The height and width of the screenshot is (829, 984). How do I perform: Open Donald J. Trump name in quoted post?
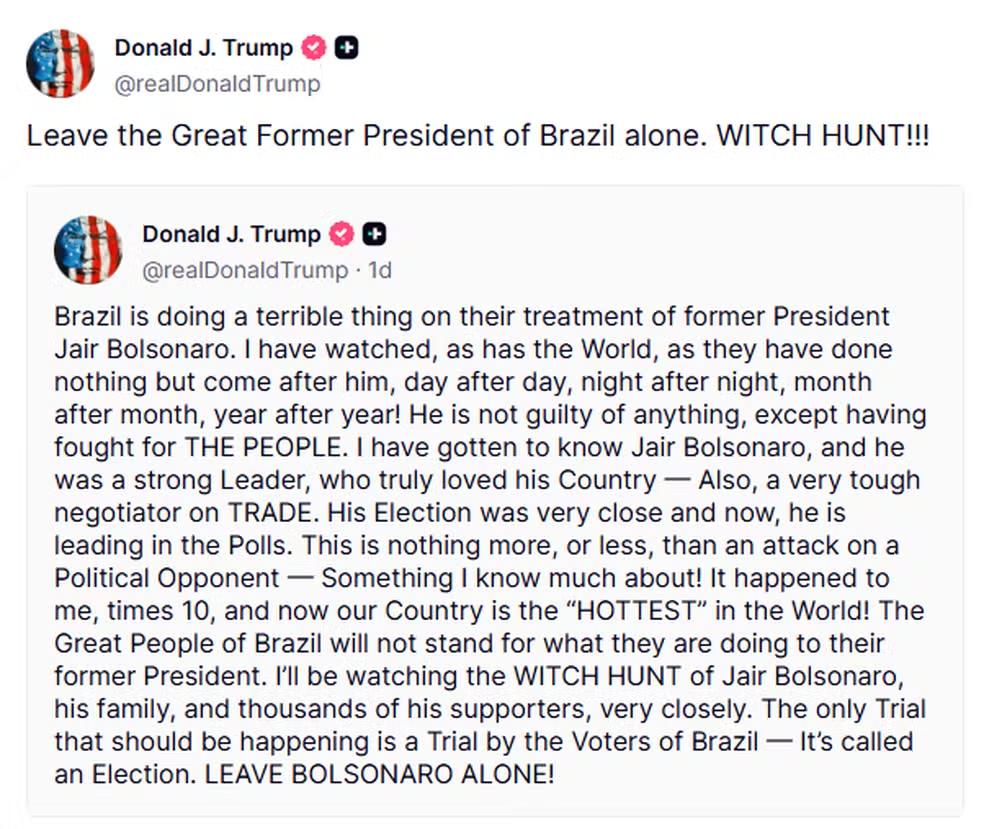point(232,234)
